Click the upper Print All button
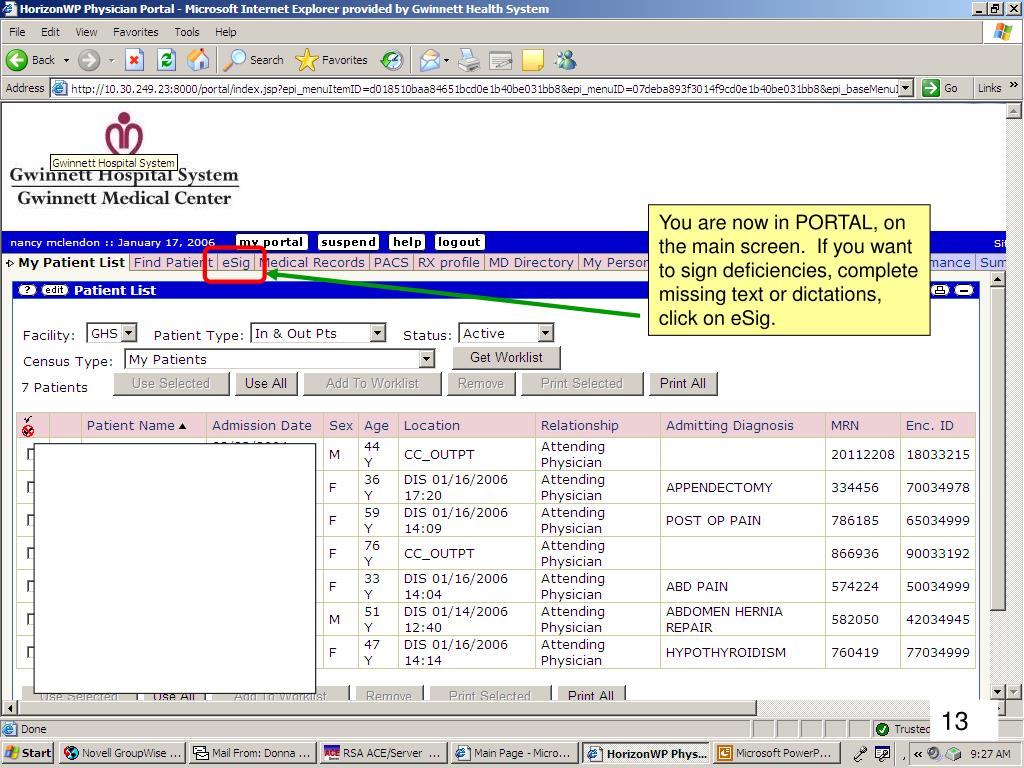The height and width of the screenshot is (768, 1024). [683, 384]
